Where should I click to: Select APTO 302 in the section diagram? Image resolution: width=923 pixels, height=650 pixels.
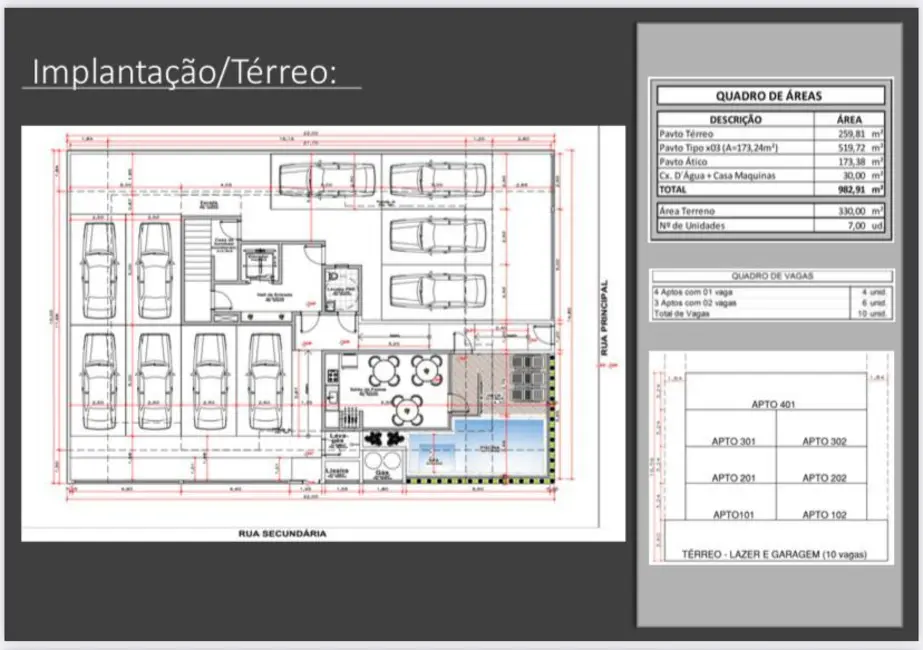(823, 441)
